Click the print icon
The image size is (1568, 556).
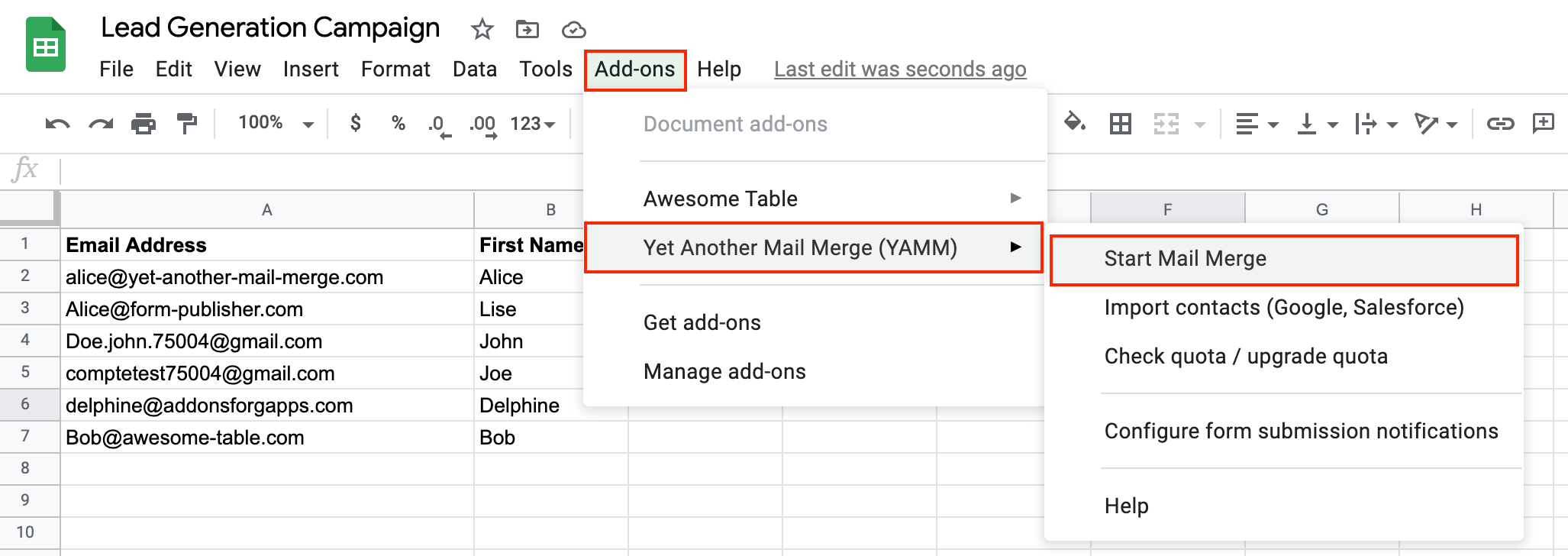pos(143,124)
